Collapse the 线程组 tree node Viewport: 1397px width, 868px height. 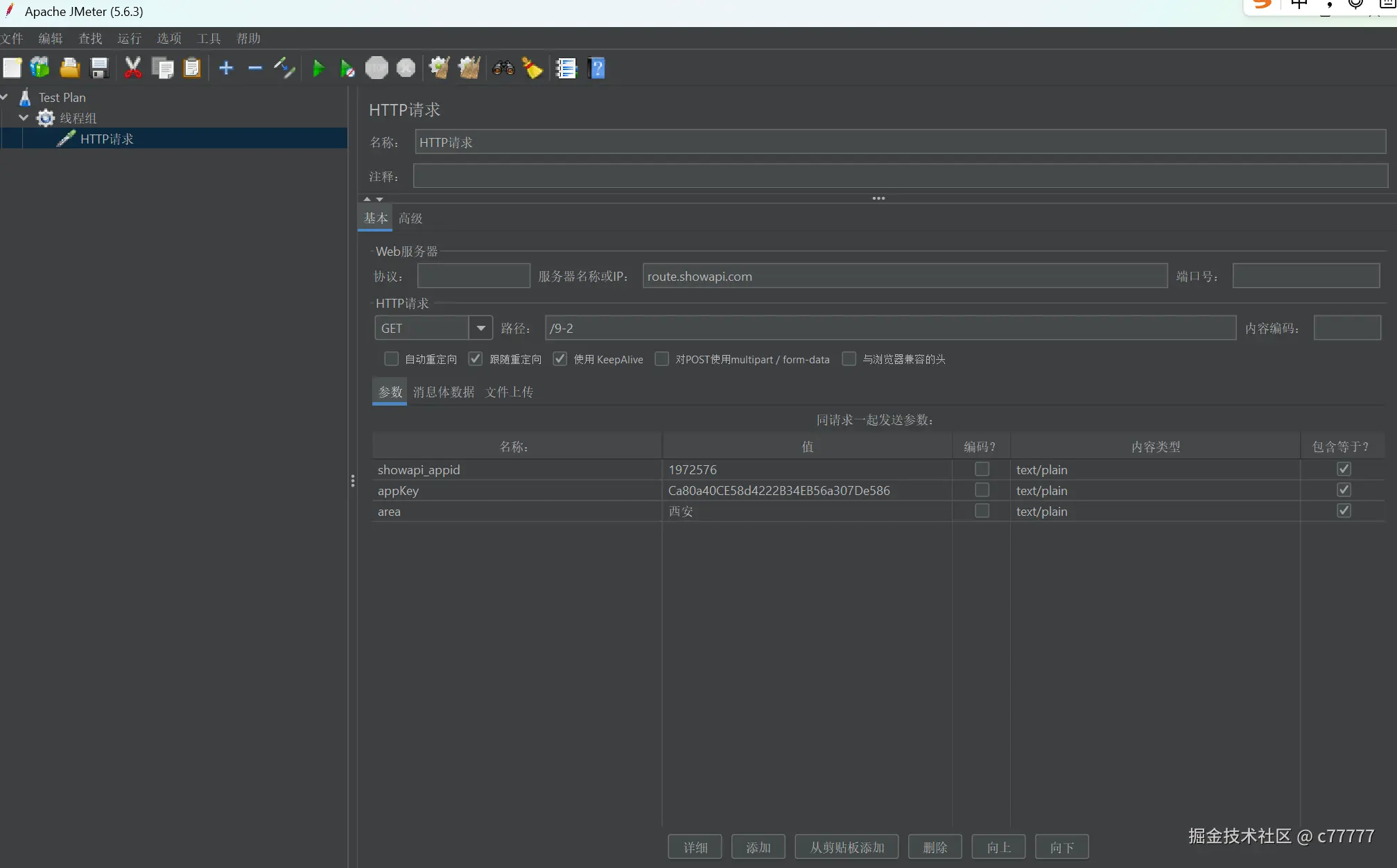pyautogui.click(x=24, y=118)
